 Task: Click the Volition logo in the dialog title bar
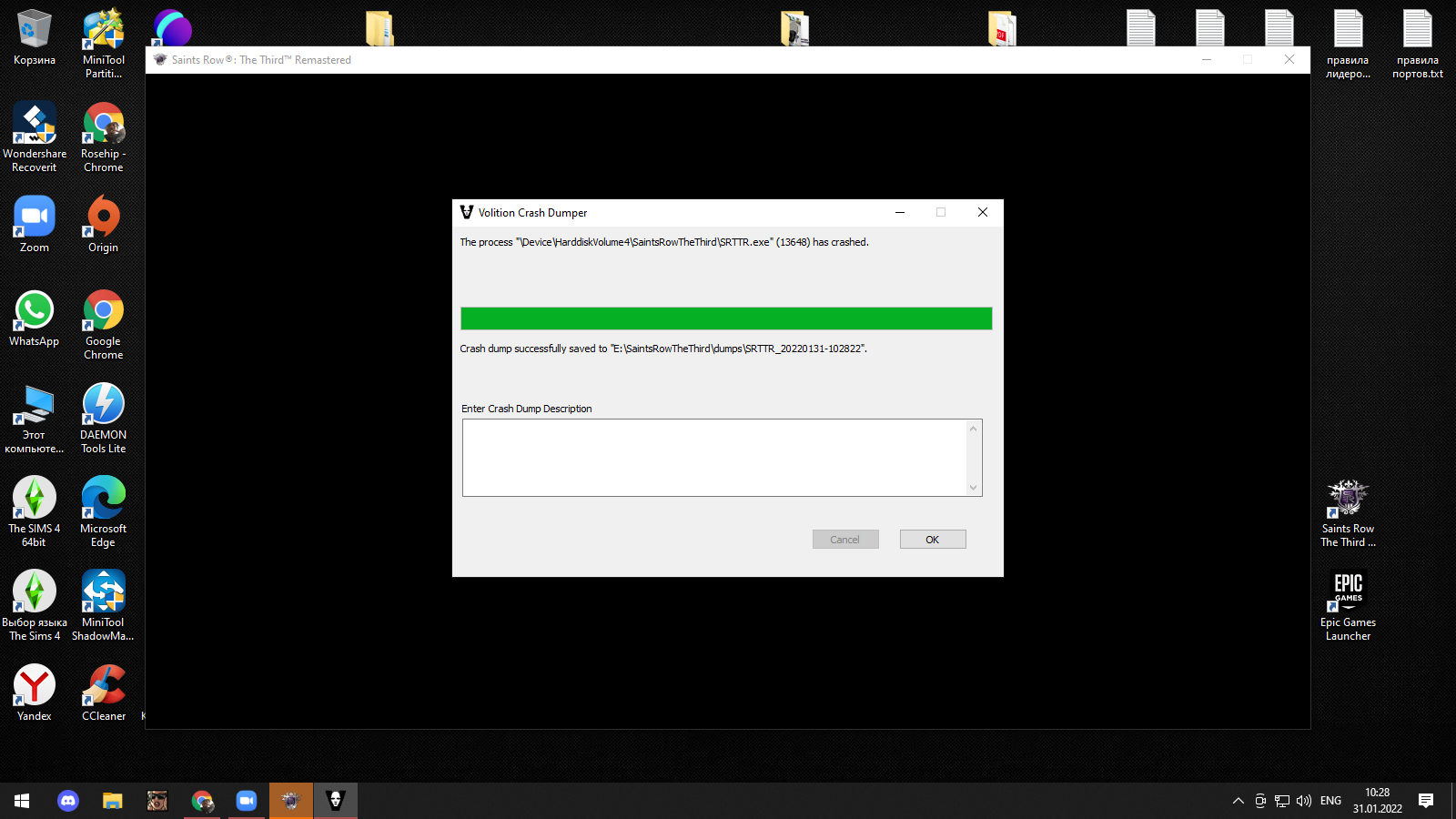click(x=467, y=212)
